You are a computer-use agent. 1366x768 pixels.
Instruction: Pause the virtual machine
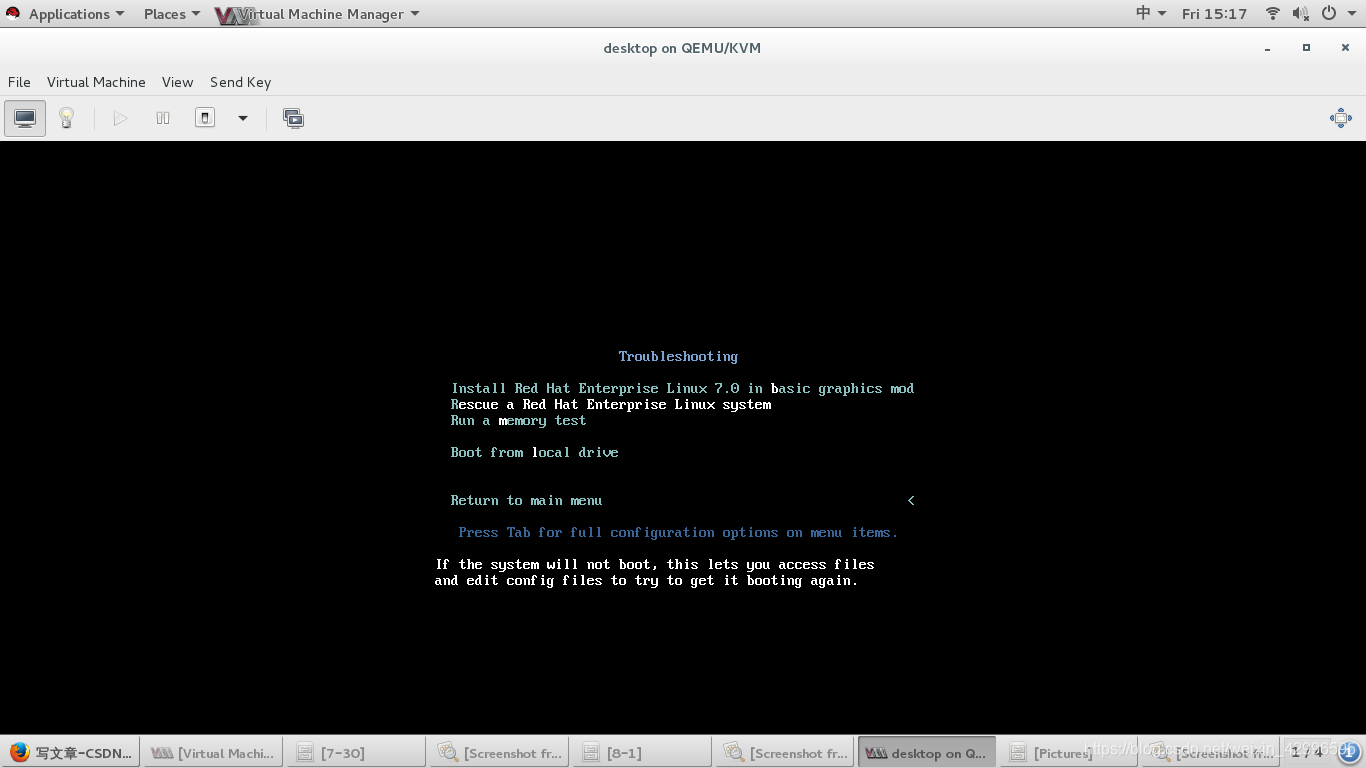click(x=163, y=118)
